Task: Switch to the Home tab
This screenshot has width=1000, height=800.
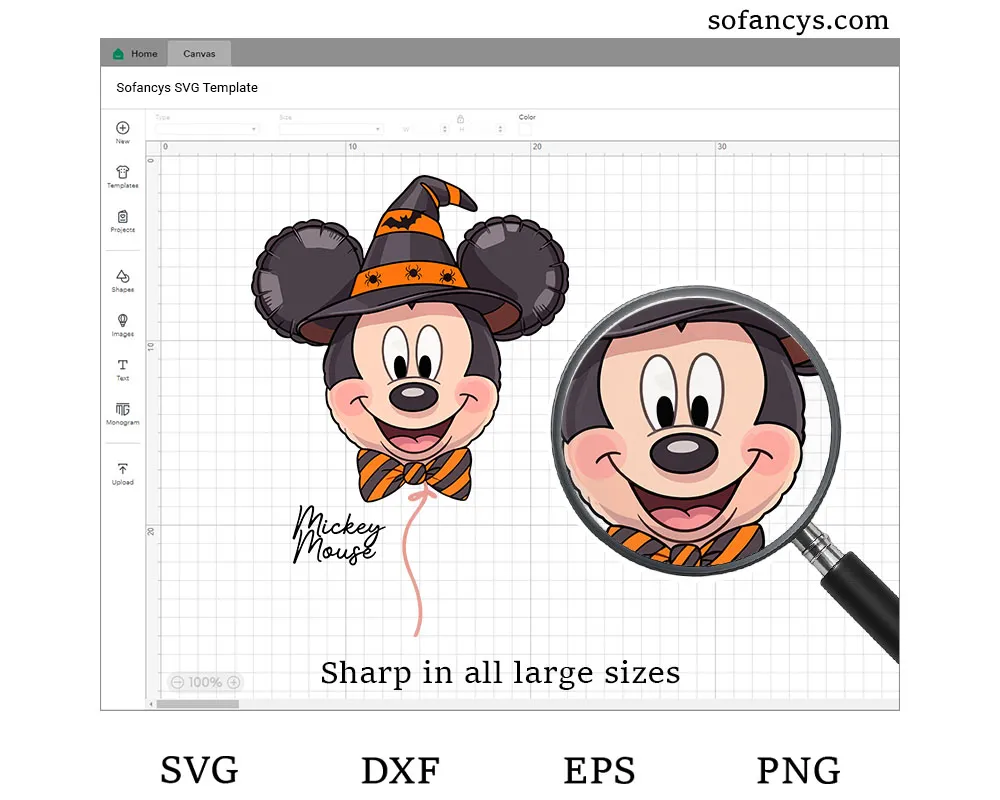Action: coord(135,54)
